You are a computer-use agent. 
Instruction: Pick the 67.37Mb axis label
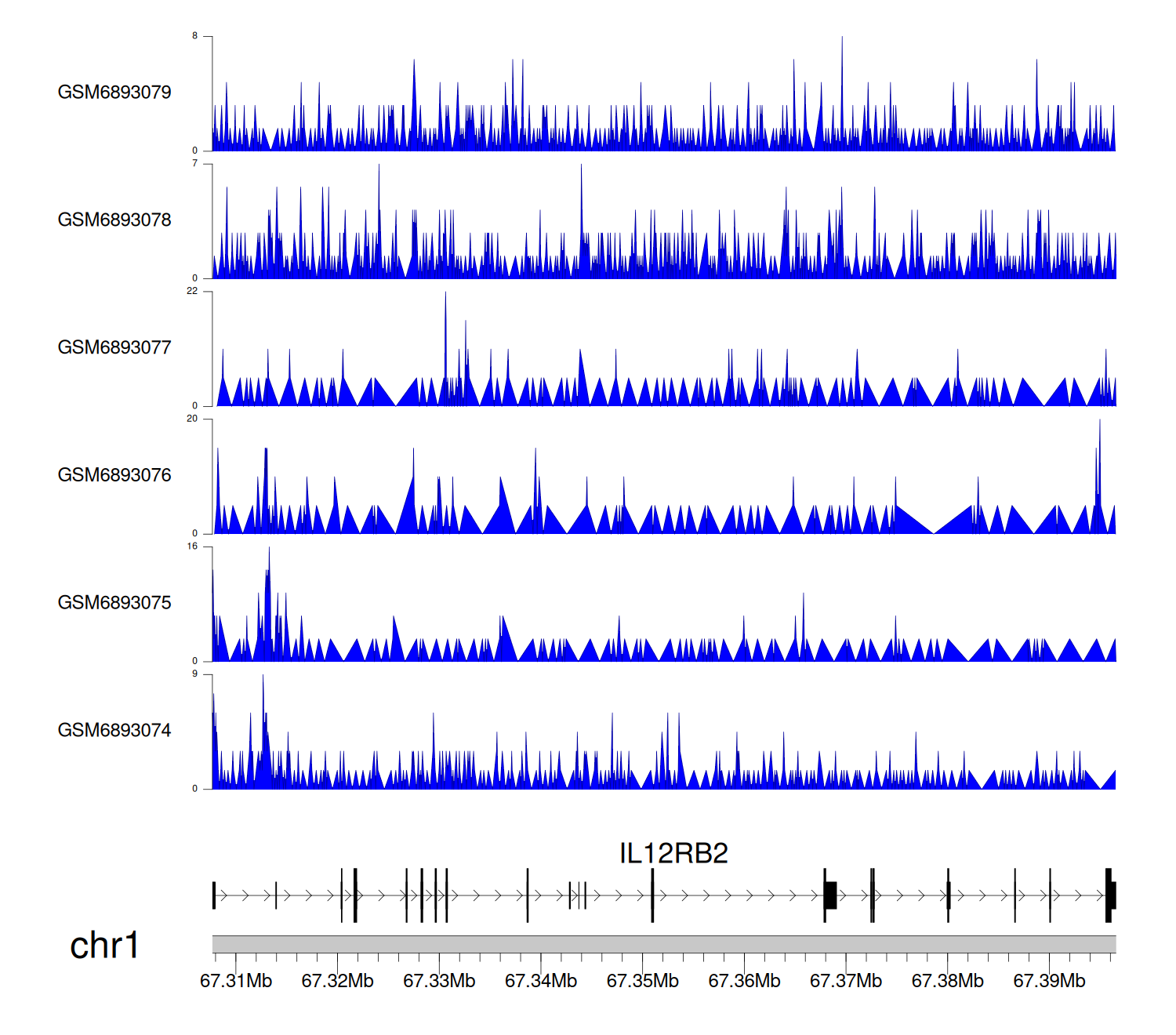click(846, 982)
